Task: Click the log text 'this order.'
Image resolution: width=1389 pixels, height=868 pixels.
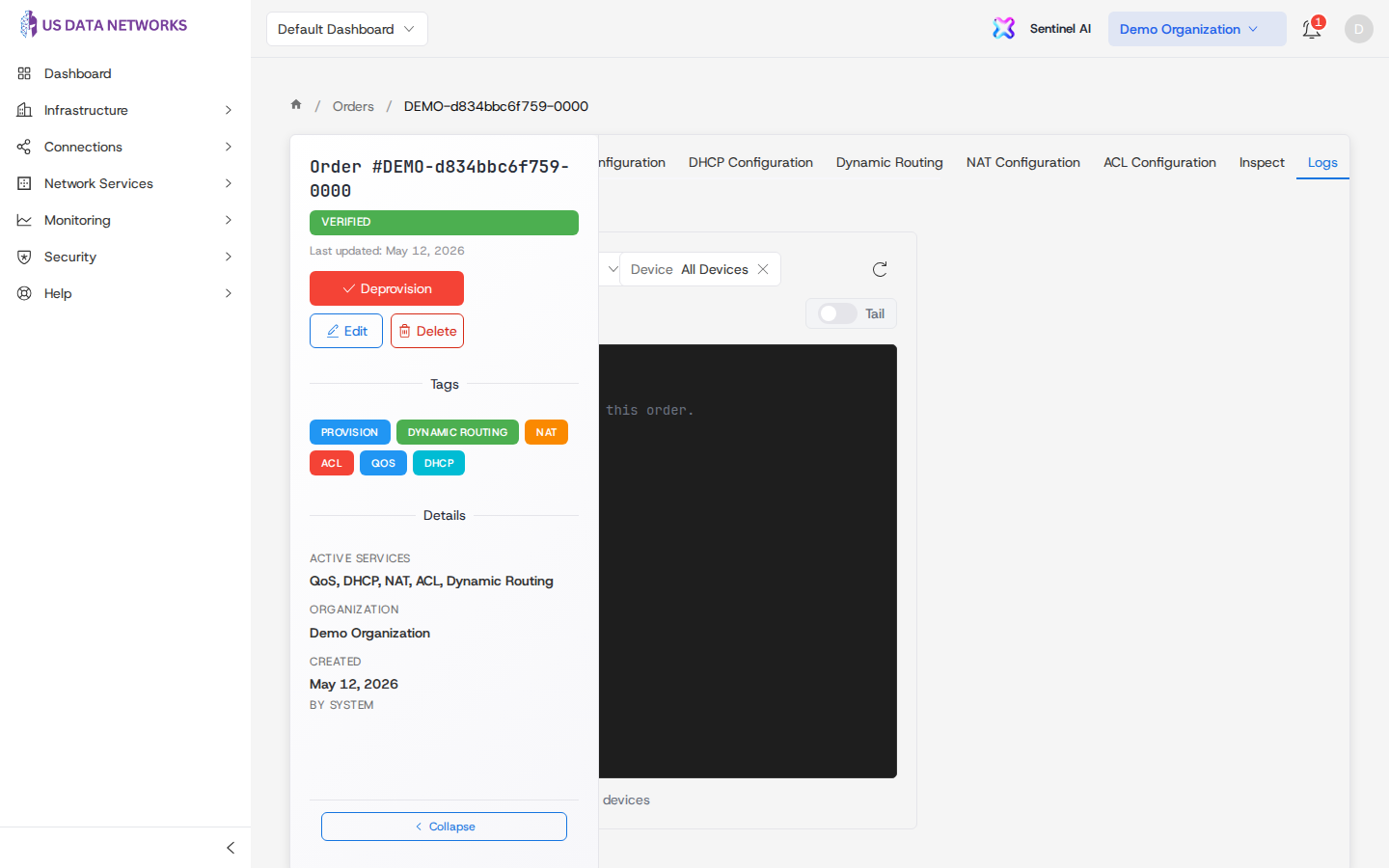Action: [650, 410]
